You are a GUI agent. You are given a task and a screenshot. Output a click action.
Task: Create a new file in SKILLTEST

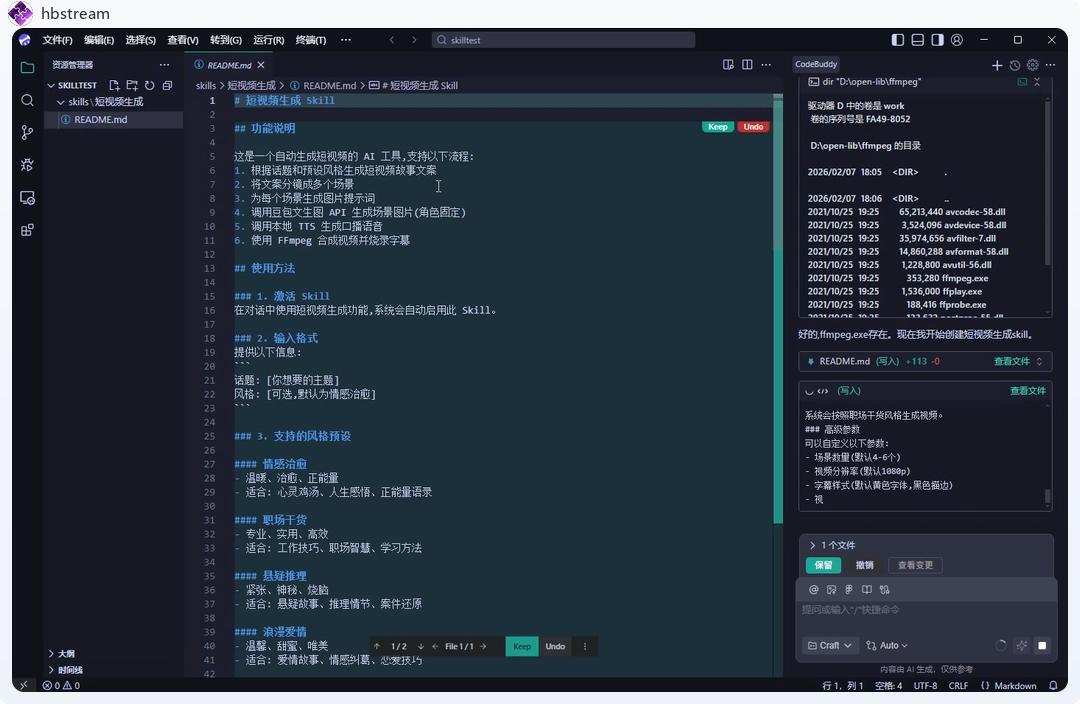114,85
